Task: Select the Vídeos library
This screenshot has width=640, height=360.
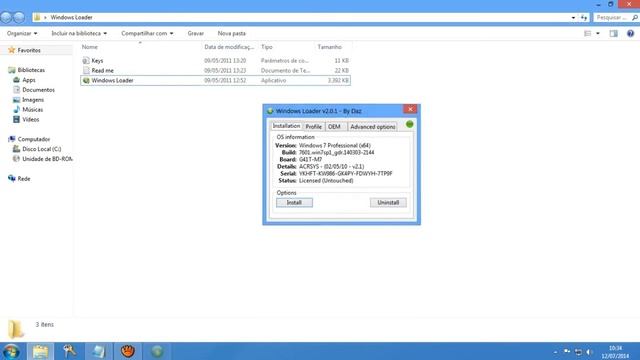Action: (x=31, y=120)
